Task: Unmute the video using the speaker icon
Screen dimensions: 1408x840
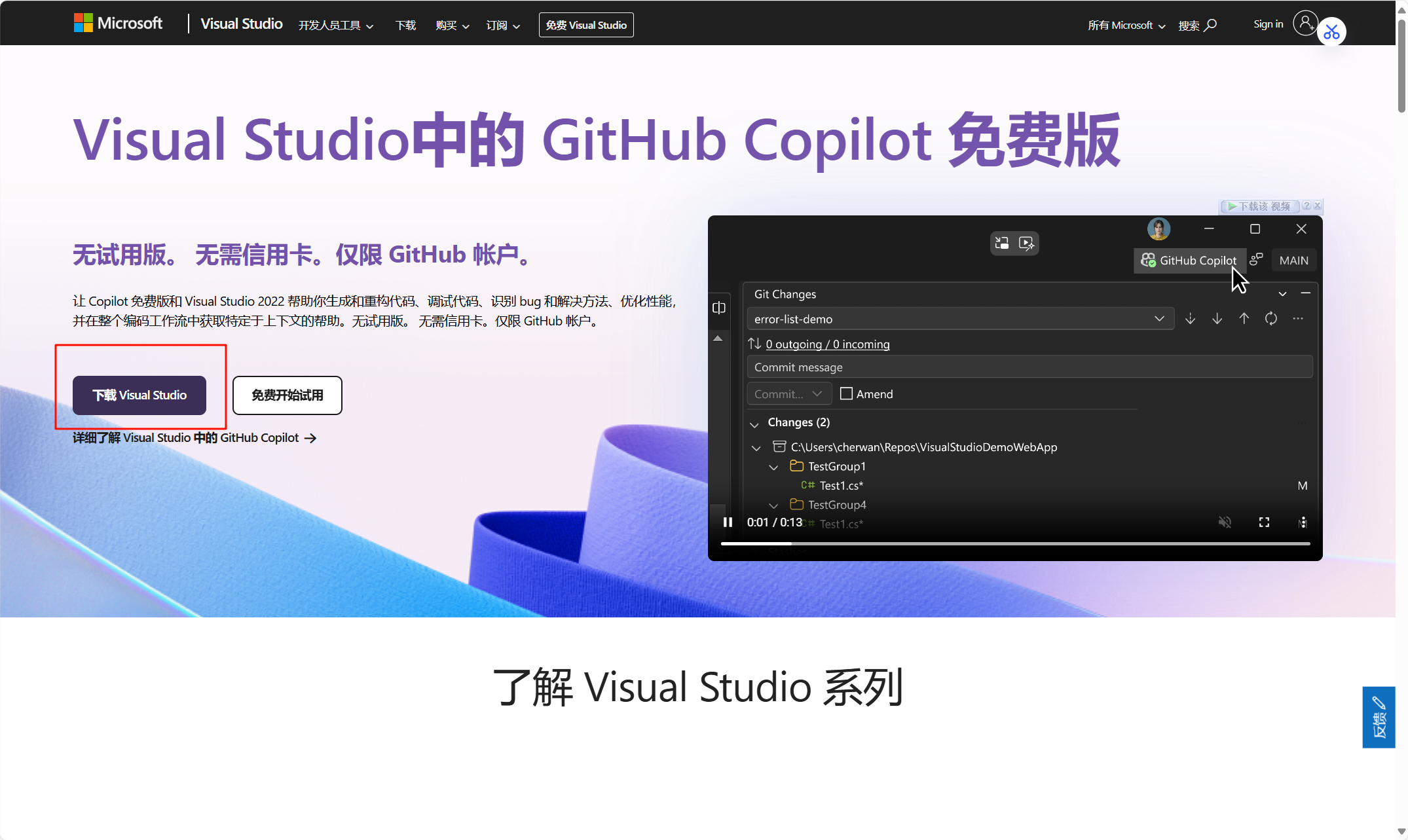Action: [x=1225, y=522]
